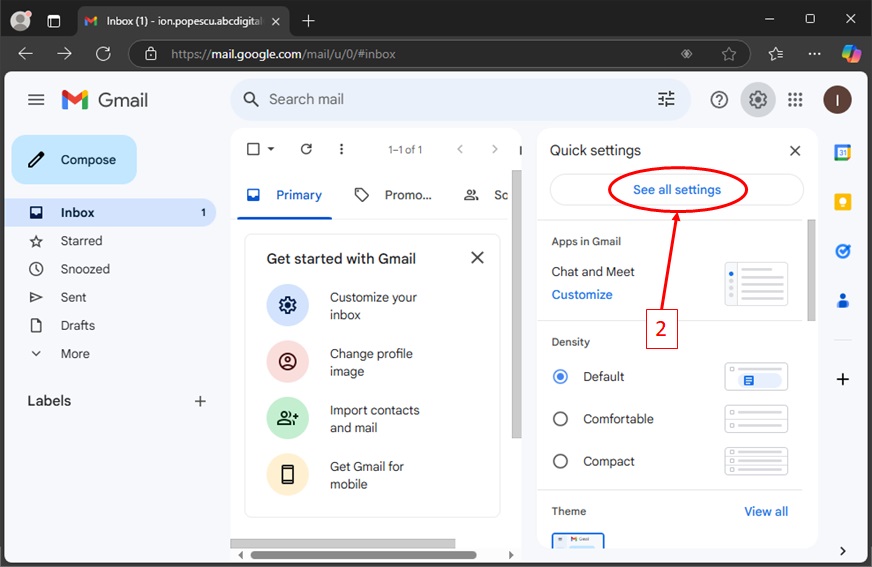
Task: Toggle the main menu hamburger
Action: (x=36, y=99)
